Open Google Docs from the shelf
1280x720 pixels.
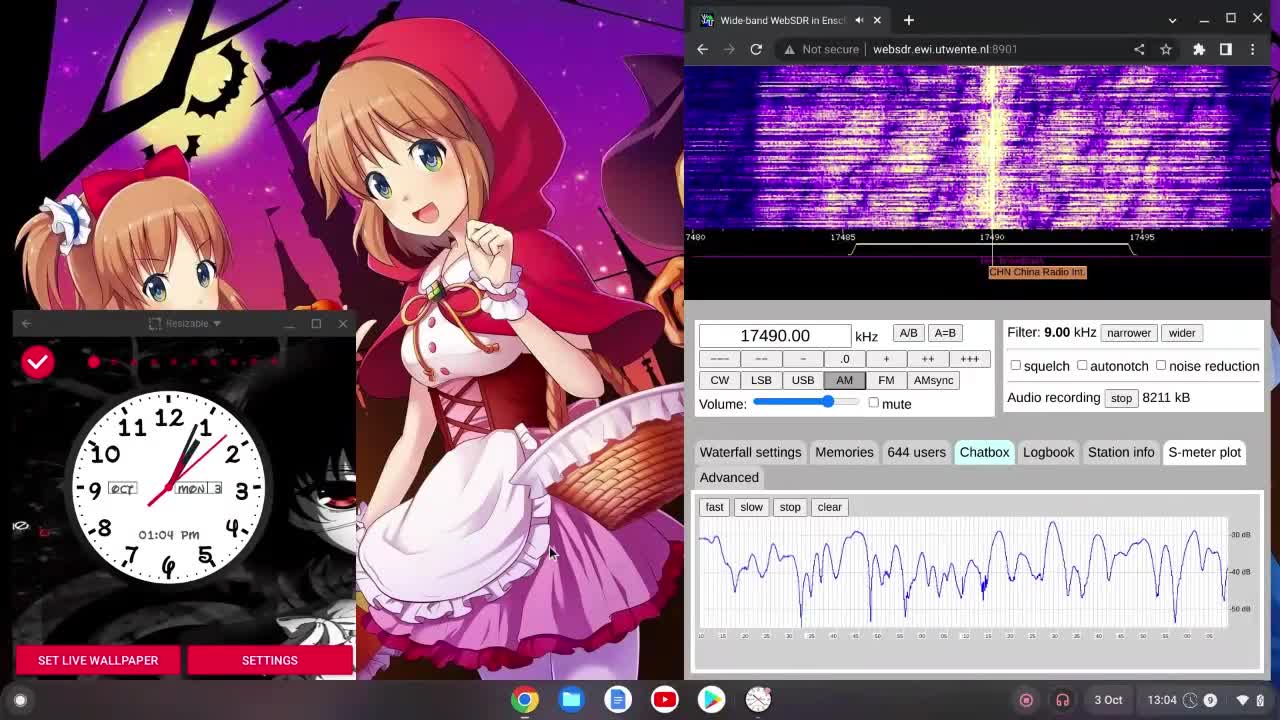coord(618,699)
